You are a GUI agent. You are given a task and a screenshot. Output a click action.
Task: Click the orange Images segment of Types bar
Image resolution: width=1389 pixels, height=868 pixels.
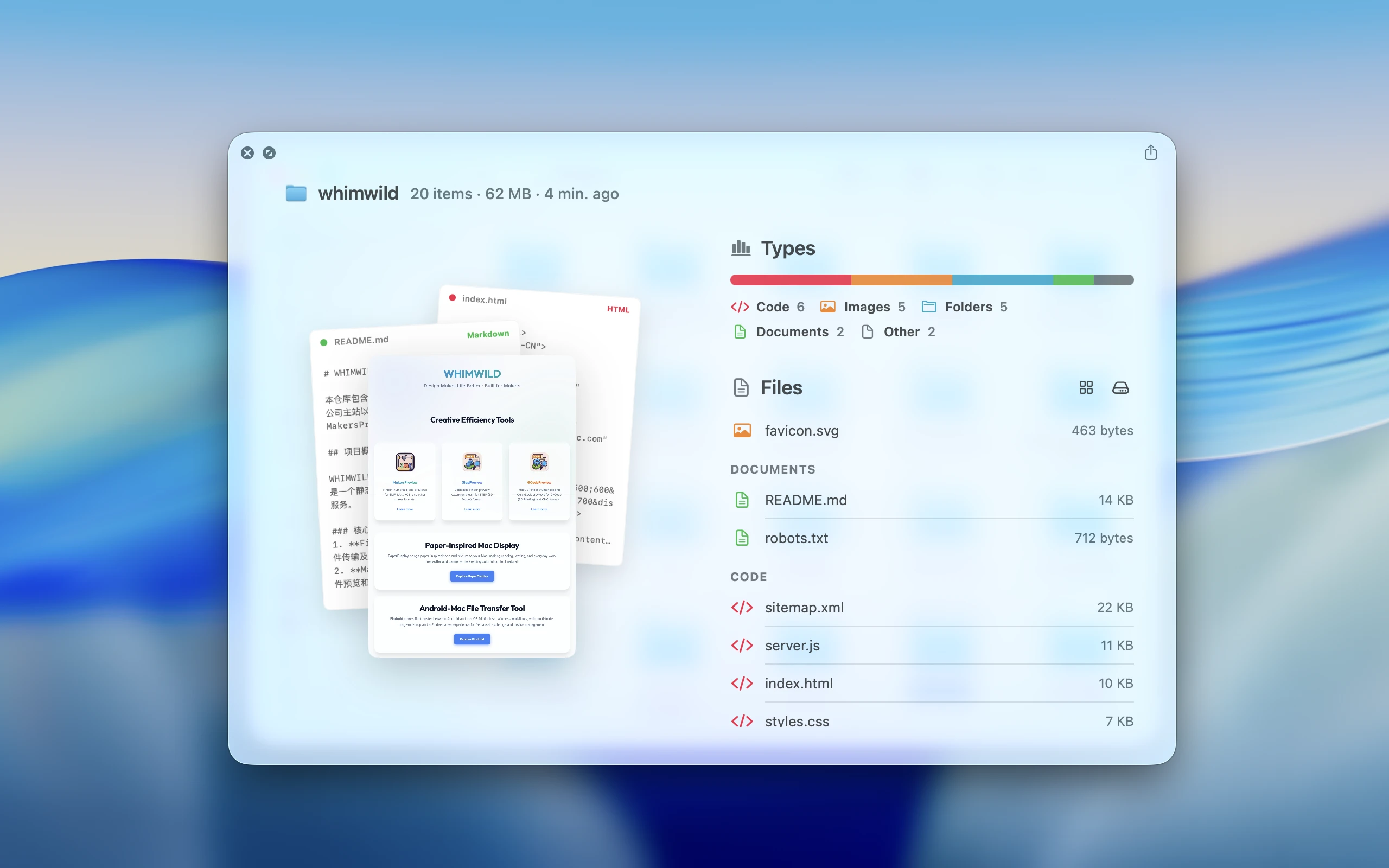coord(902,280)
